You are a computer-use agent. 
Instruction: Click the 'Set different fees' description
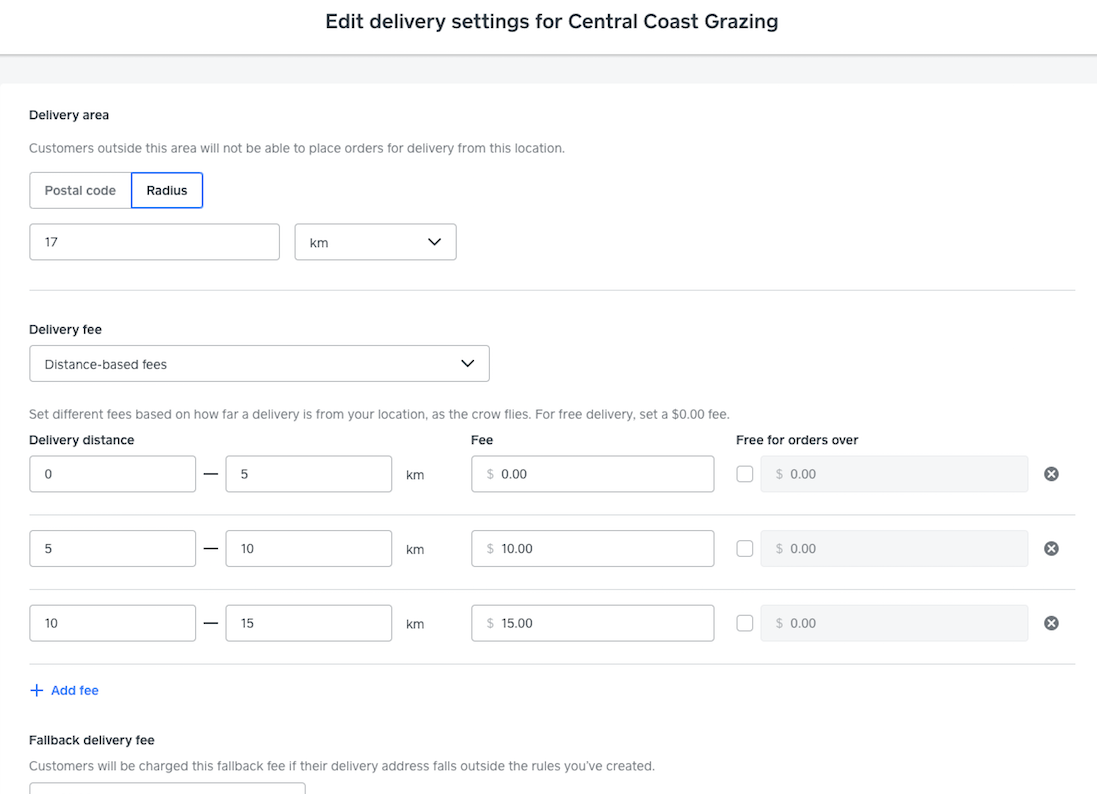[379, 414]
